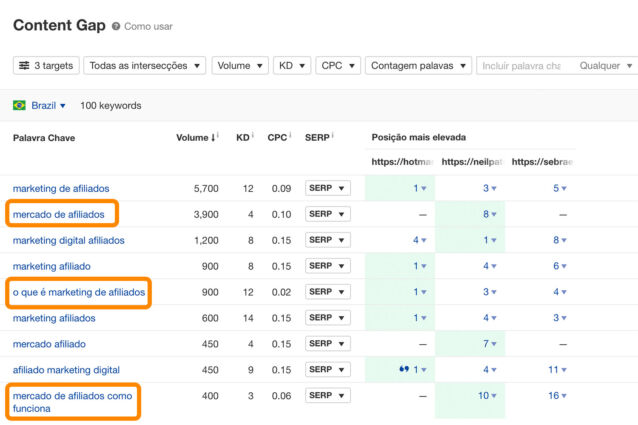Expand the Todas as intersecções dropdown

[145, 66]
